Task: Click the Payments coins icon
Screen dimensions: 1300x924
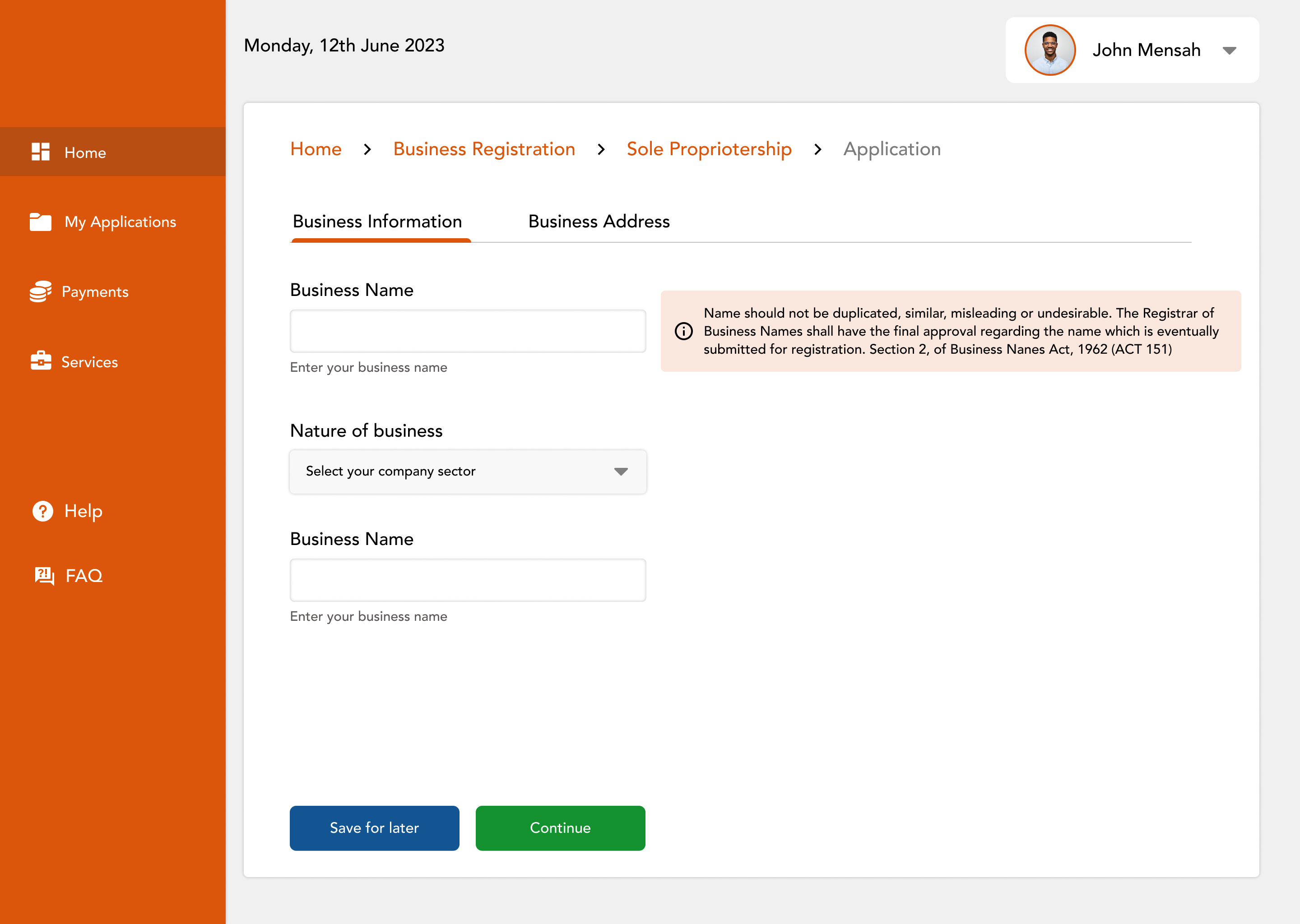Action: point(41,291)
